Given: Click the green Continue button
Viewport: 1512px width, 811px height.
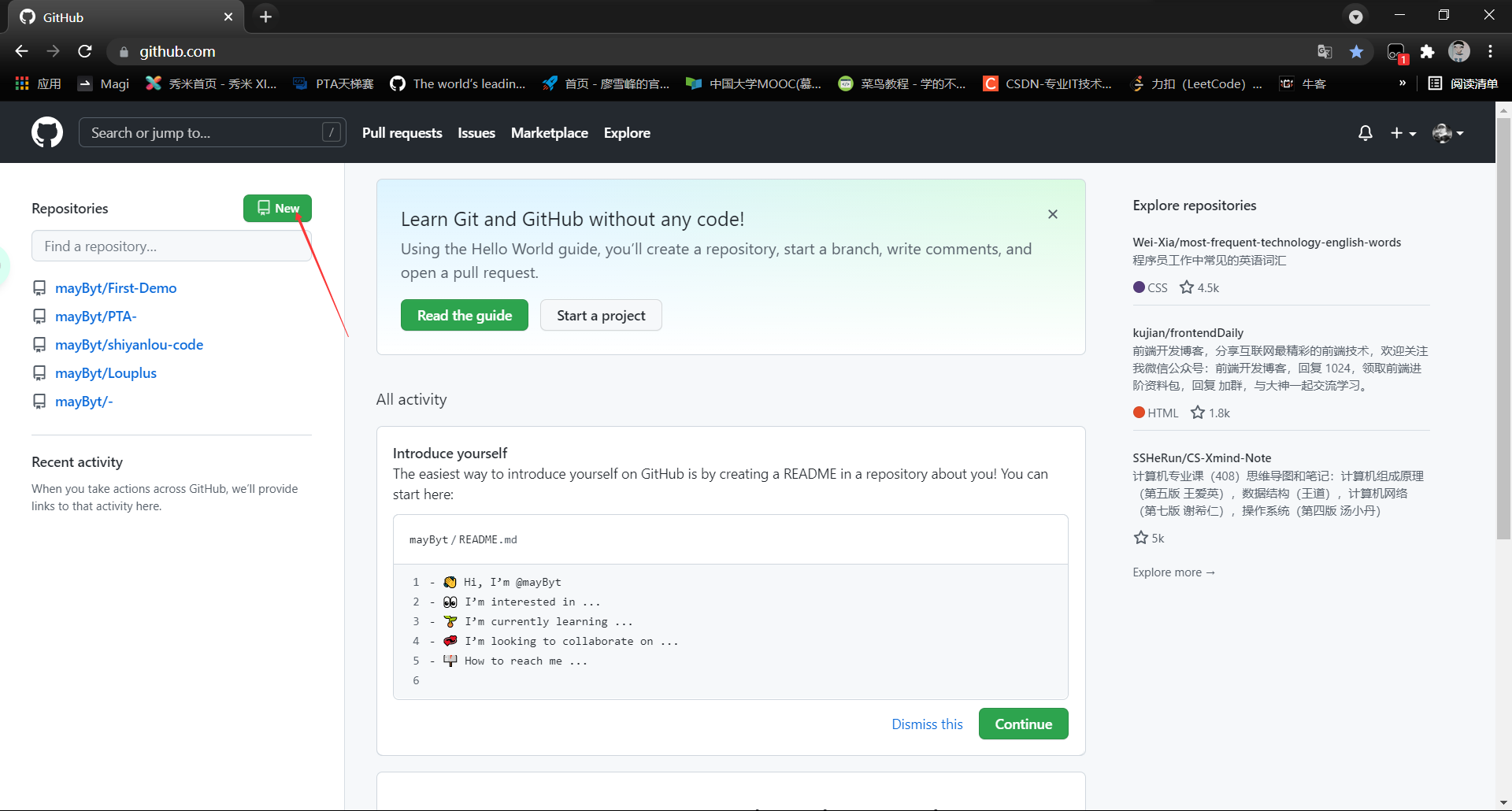Looking at the screenshot, I should [x=1023, y=724].
